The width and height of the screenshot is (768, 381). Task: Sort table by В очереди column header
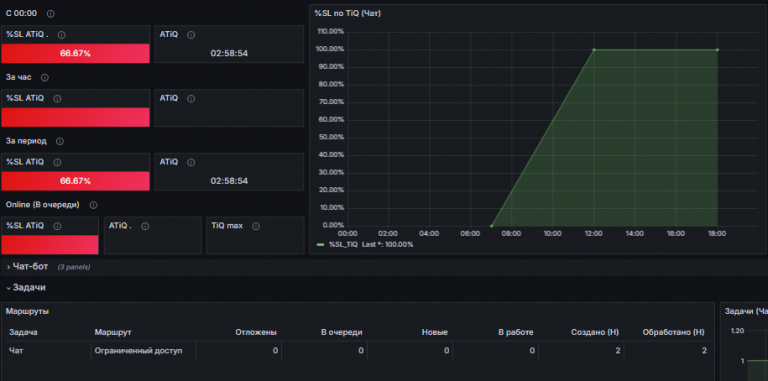(342, 332)
